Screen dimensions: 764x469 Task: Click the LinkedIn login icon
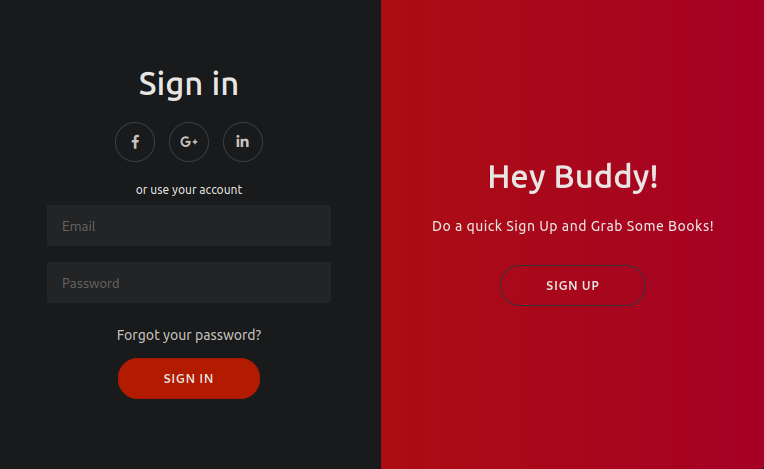(243, 142)
